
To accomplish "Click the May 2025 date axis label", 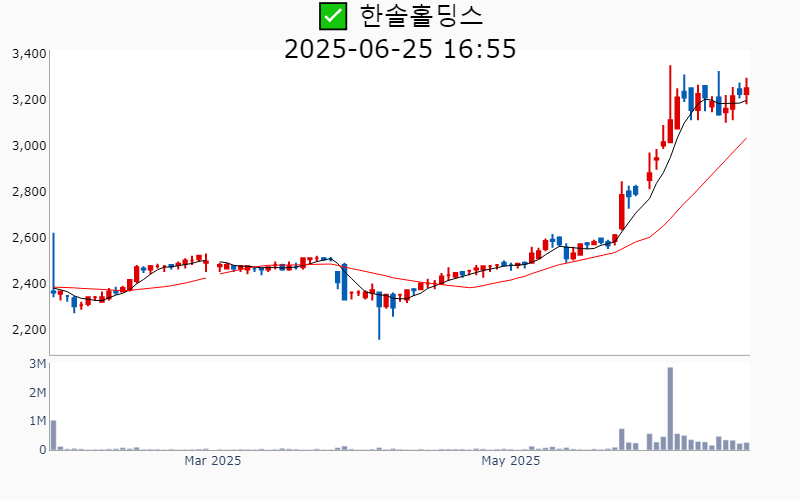I will tap(510, 461).
